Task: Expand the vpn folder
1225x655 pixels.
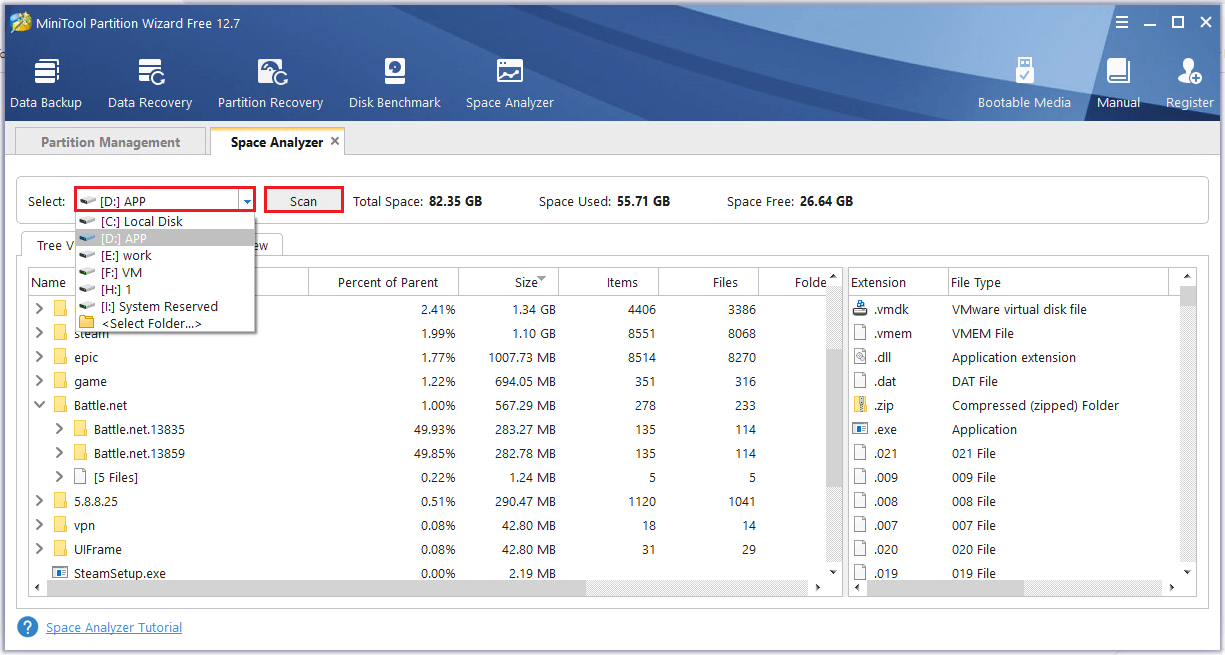Action: click(x=39, y=525)
